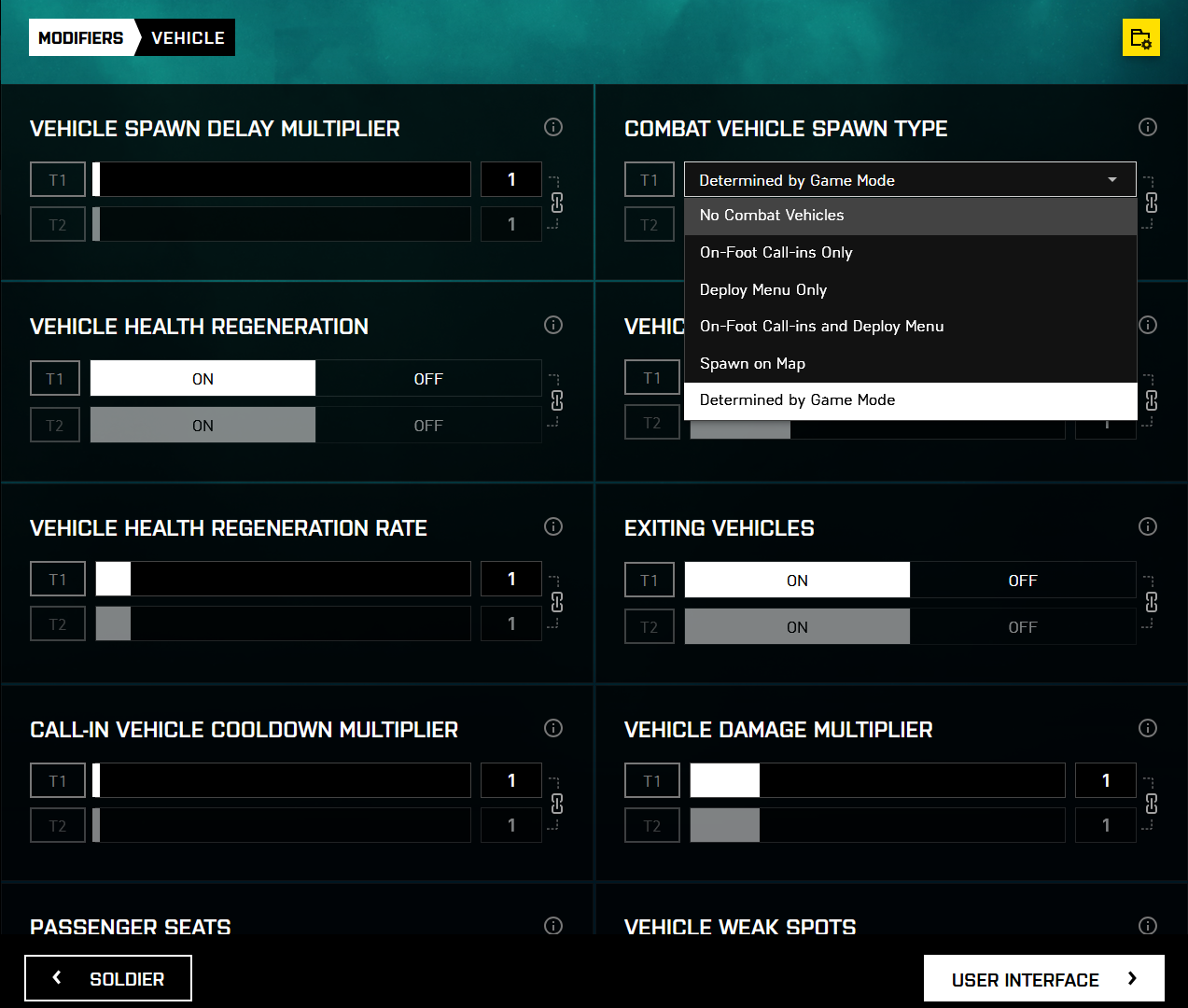Choose Spawn on Map option
Image resolution: width=1188 pixels, height=1008 pixels.
coord(910,364)
